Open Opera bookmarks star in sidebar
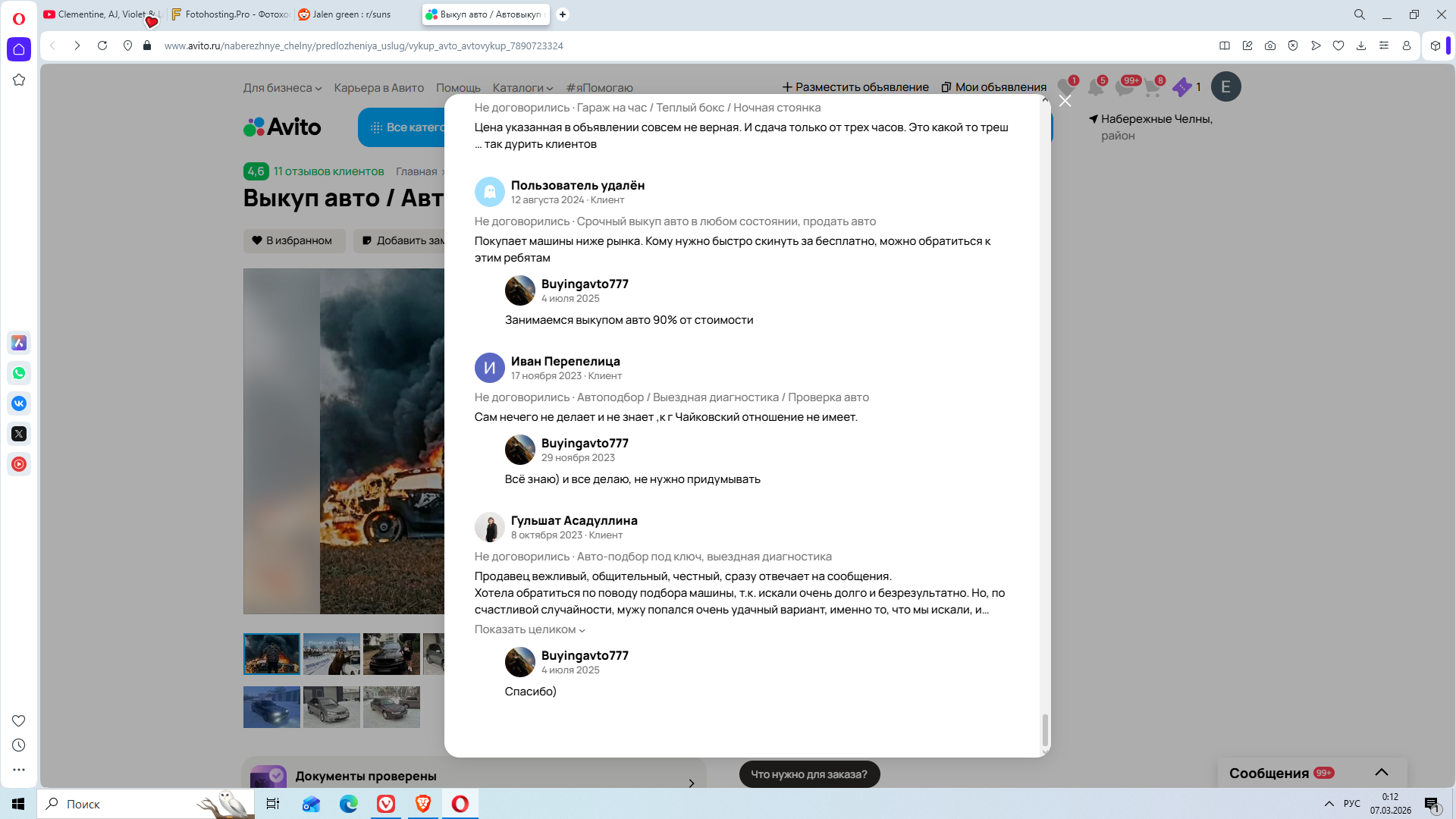 click(19, 80)
